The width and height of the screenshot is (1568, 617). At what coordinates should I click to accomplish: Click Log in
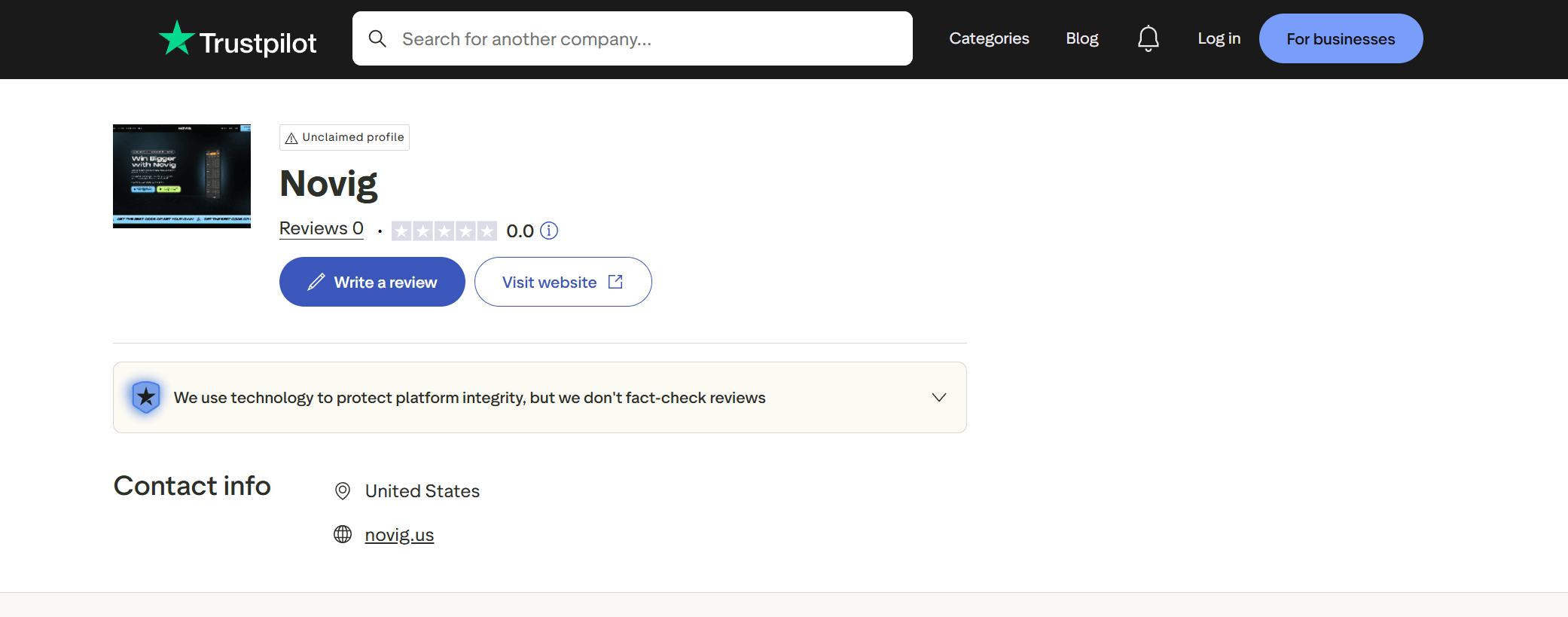(1219, 38)
